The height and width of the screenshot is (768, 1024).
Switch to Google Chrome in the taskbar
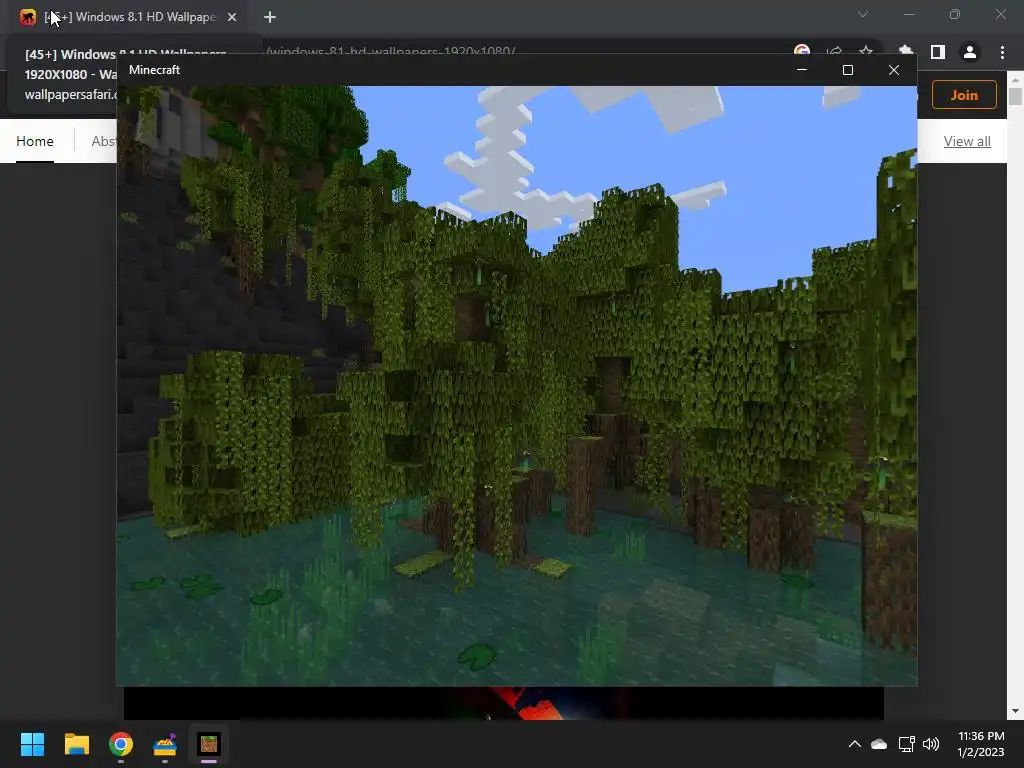(x=121, y=744)
